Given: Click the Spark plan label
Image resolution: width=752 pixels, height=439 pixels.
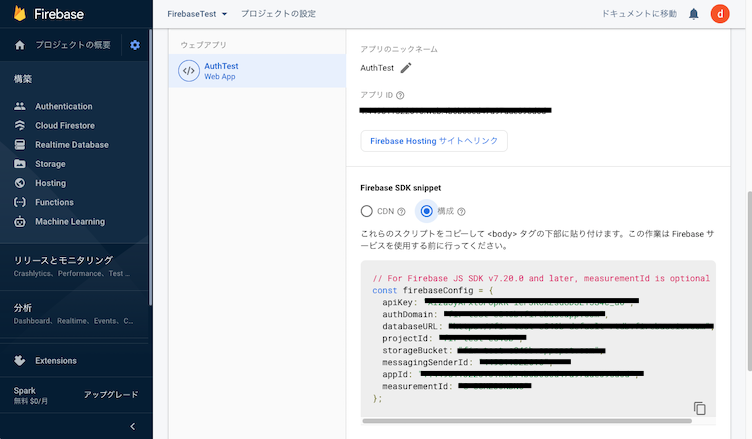Looking at the screenshot, I should click(24, 391).
